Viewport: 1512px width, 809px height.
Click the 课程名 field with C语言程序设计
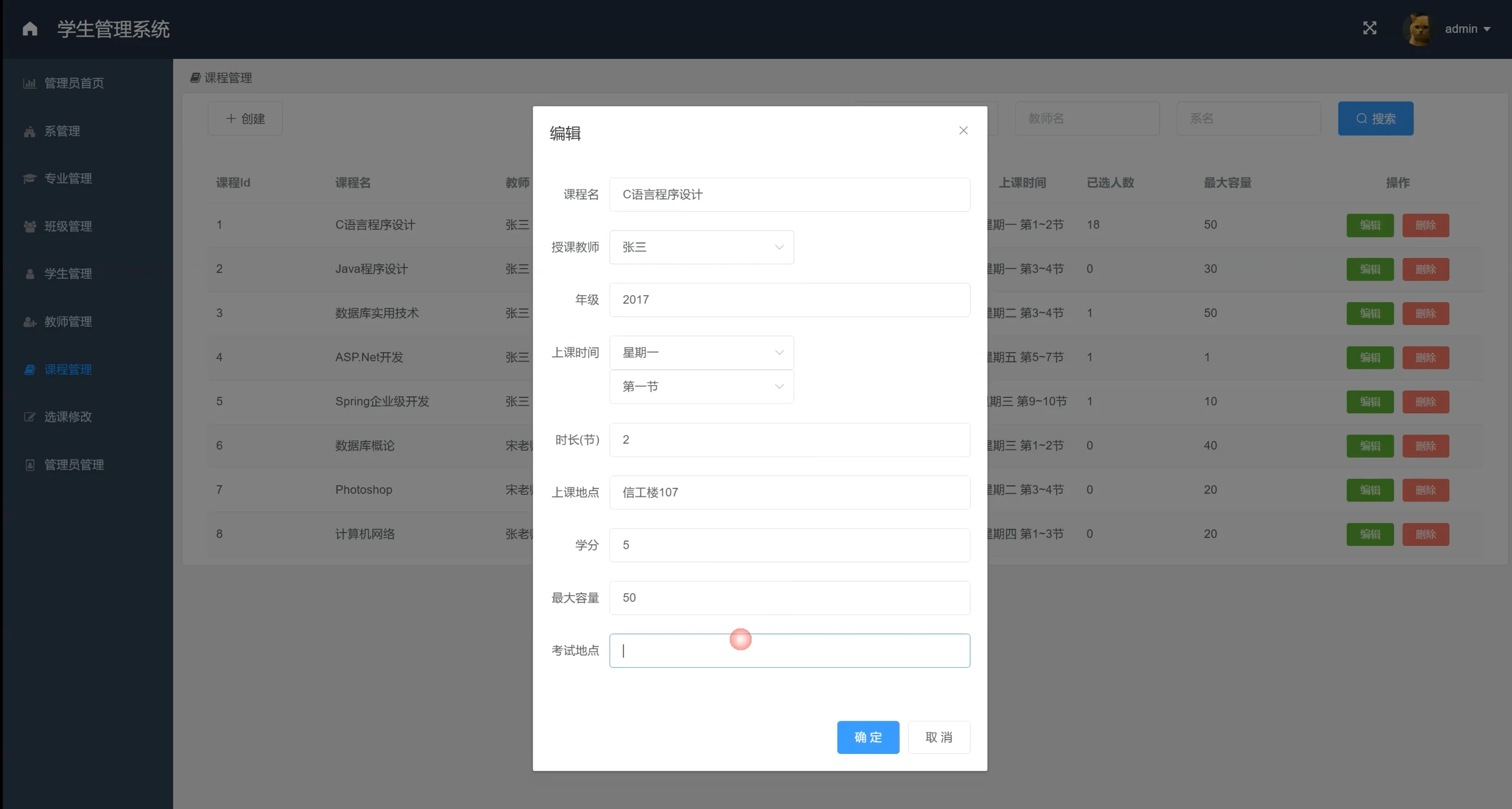coord(789,195)
